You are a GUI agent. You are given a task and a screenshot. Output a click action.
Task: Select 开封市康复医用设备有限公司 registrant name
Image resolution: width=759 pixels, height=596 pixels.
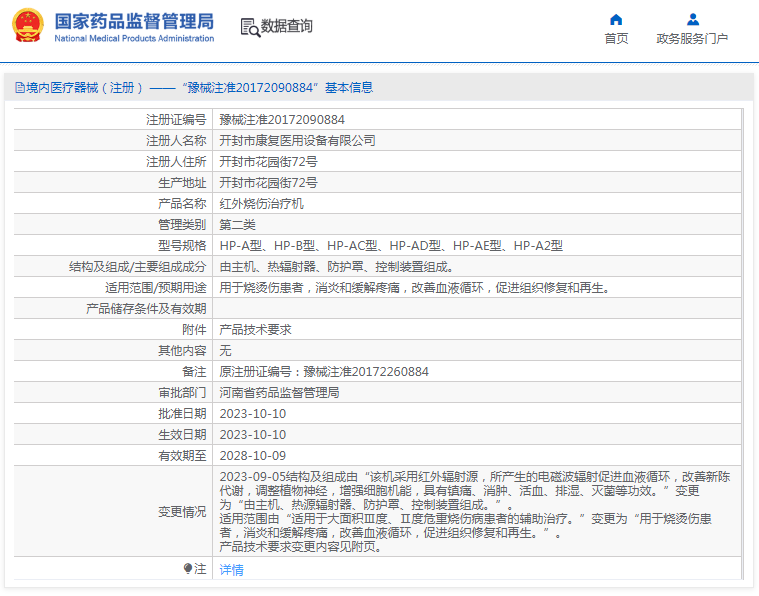pyautogui.click(x=297, y=140)
